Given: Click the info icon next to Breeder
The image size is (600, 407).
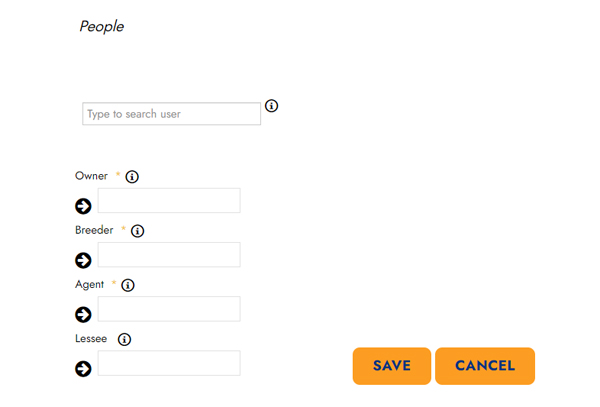Looking at the screenshot, I should [137, 231].
